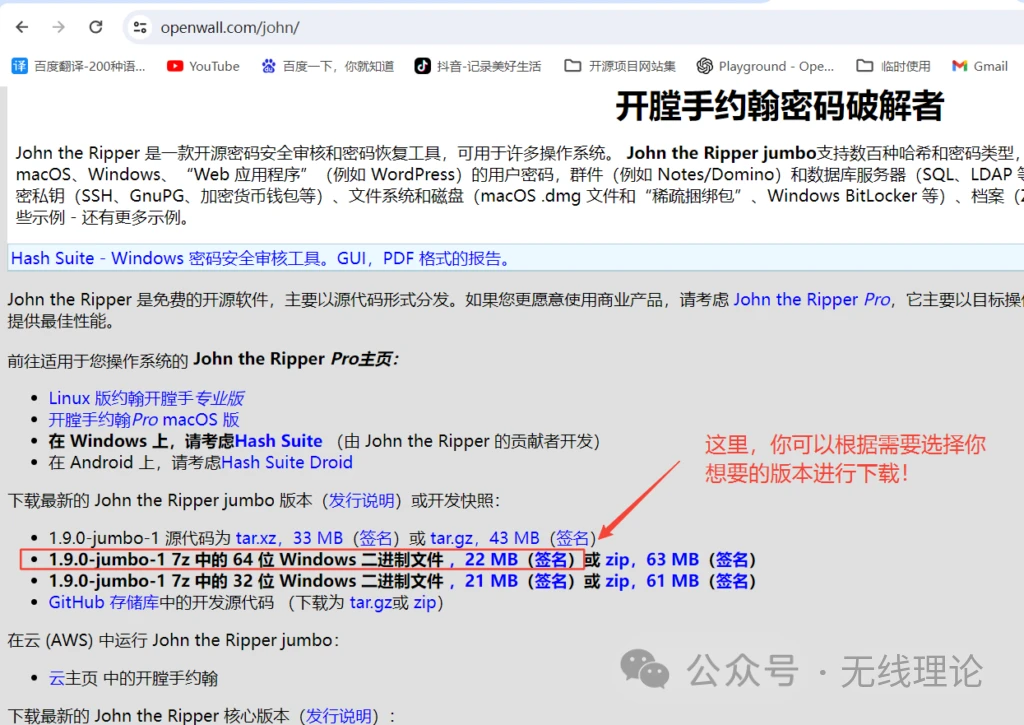Open 开膛手约翰Pro macOS 版 link
The height and width of the screenshot is (725, 1024).
144,419
